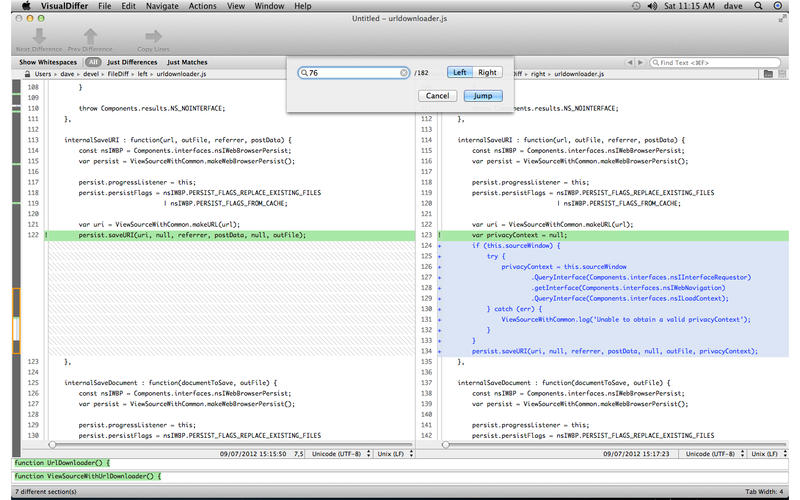The width and height of the screenshot is (800, 500).
Task: Select the Right side option
Action: 487,73
